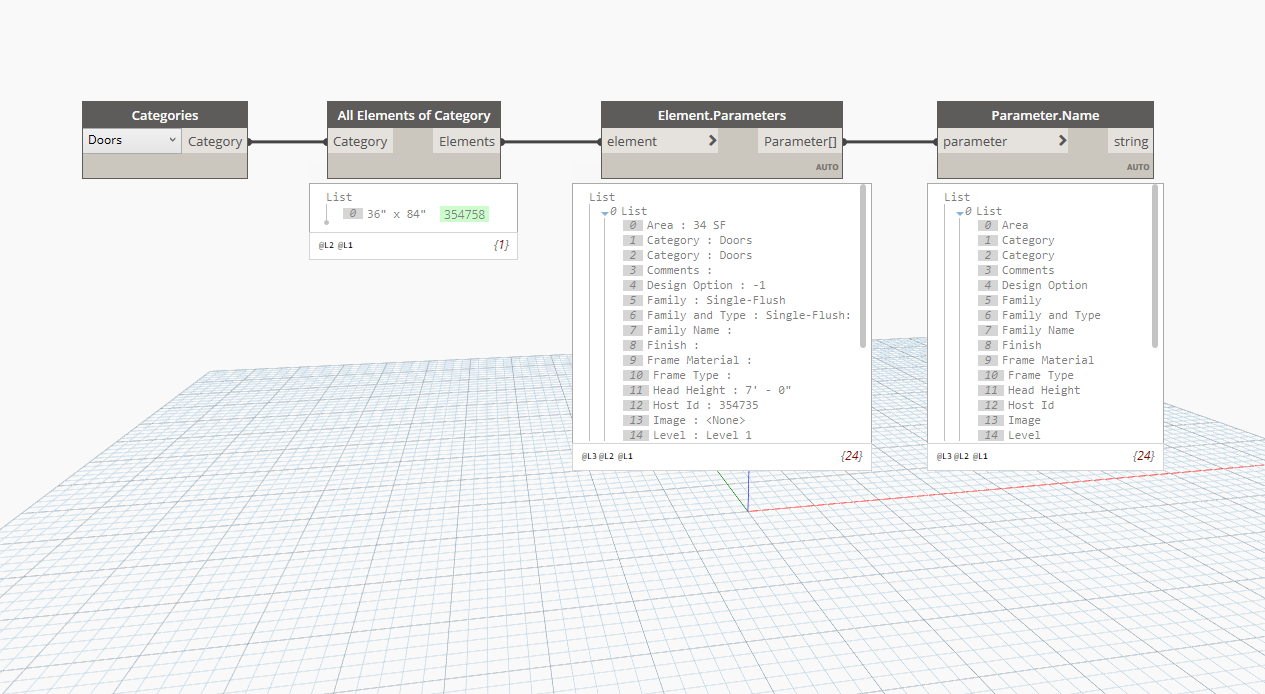Click the Parameter.Name preview scrollbar
The width and height of the screenshot is (1265, 694).
click(1155, 266)
